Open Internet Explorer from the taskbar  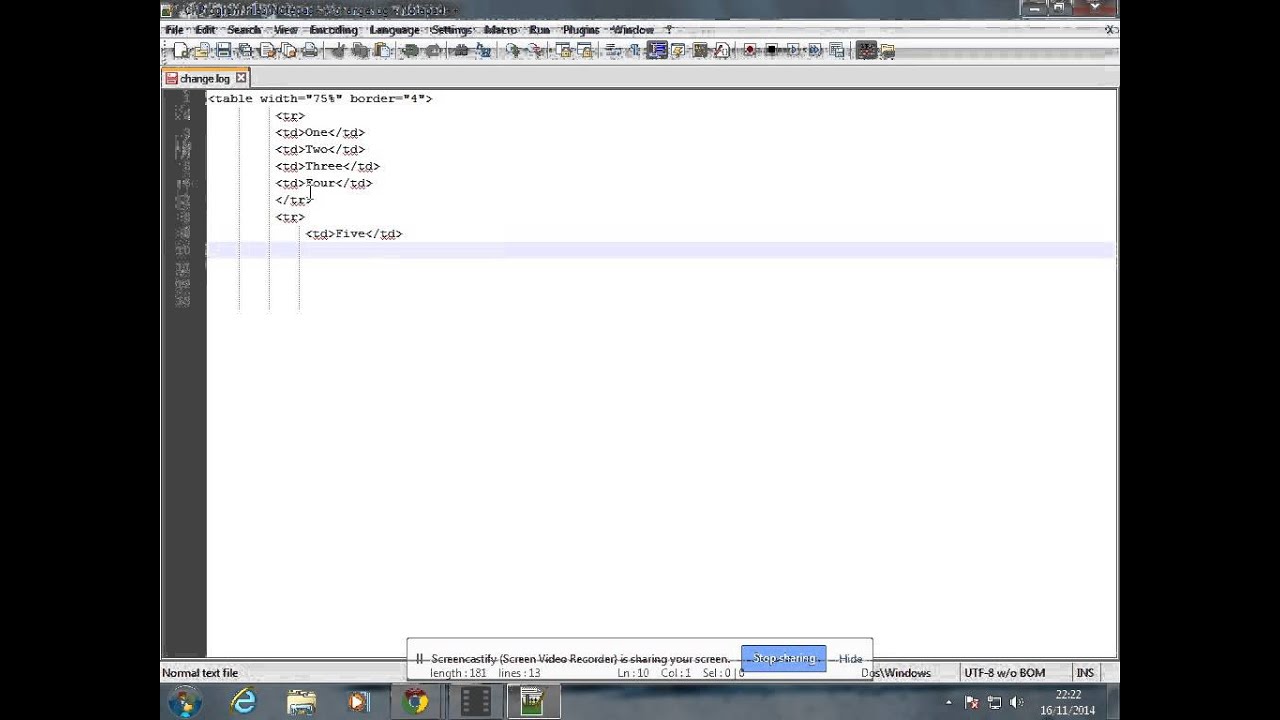243,702
